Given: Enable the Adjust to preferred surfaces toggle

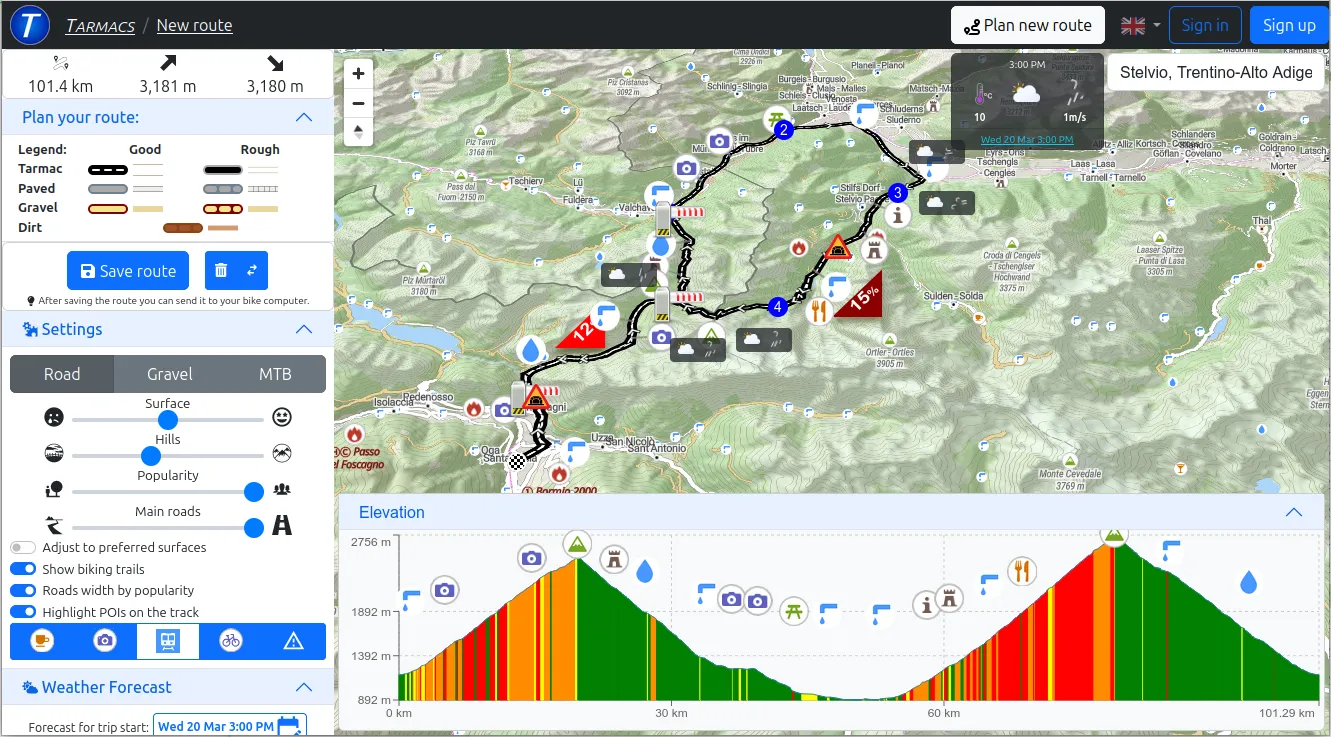Looking at the screenshot, I should coord(22,547).
